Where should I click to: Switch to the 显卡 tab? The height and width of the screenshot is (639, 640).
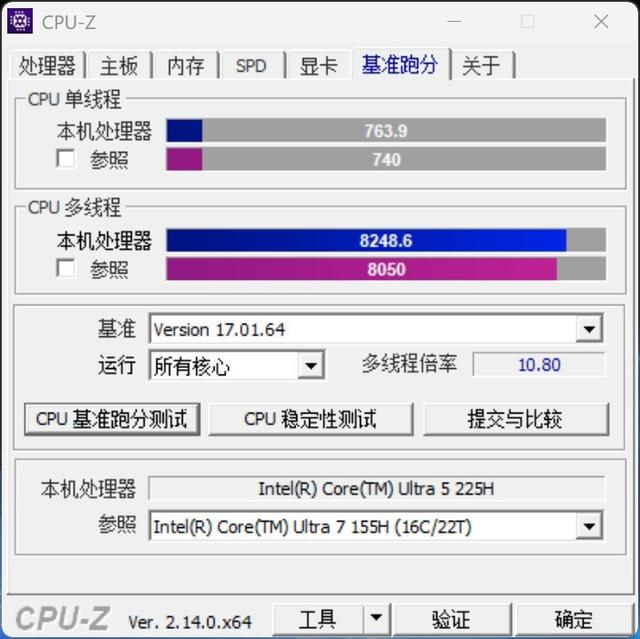pyautogui.click(x=318, y=65)
